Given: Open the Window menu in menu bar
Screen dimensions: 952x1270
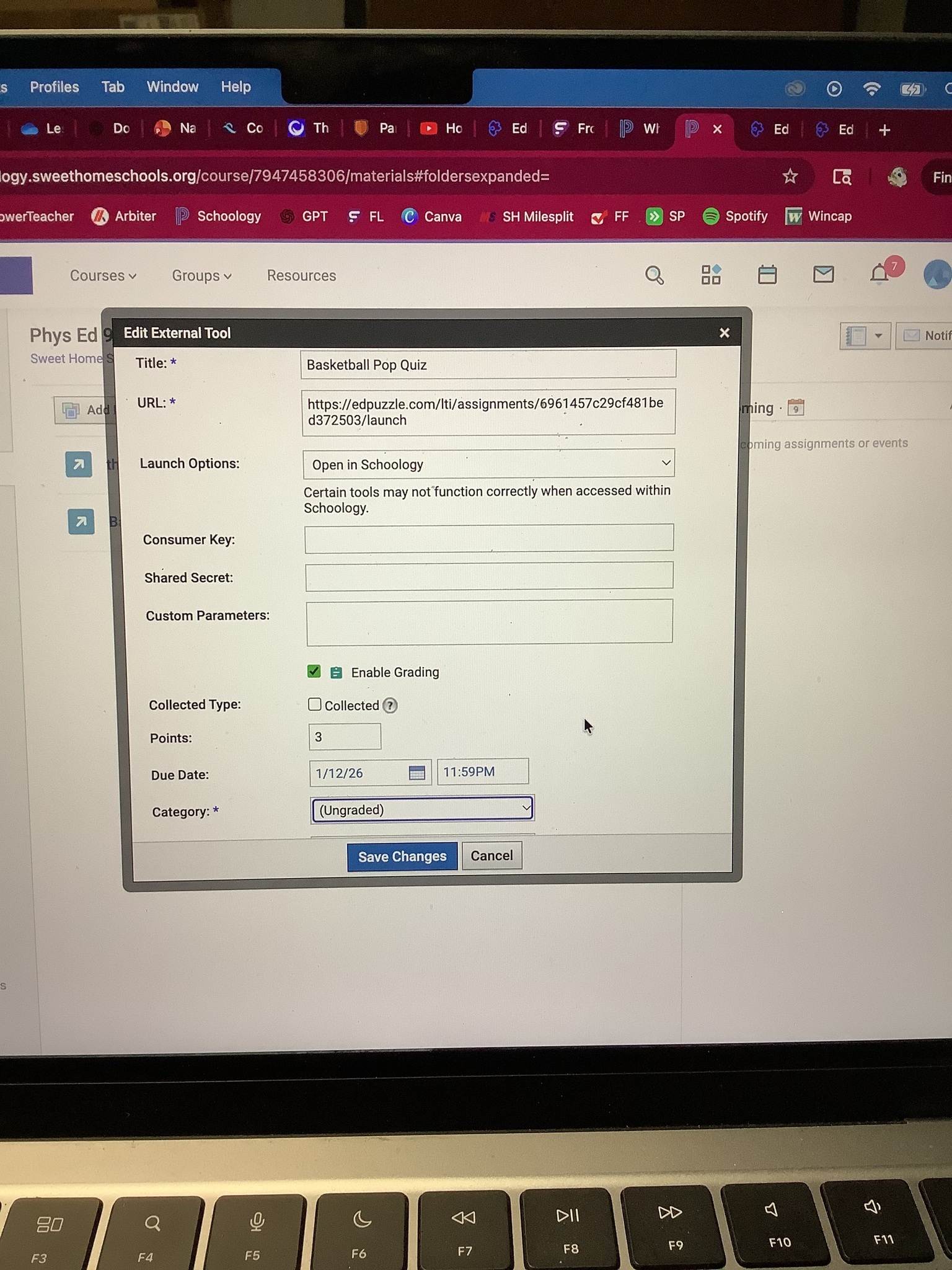Looking at the screenshot, I should (x=172, y=87).
